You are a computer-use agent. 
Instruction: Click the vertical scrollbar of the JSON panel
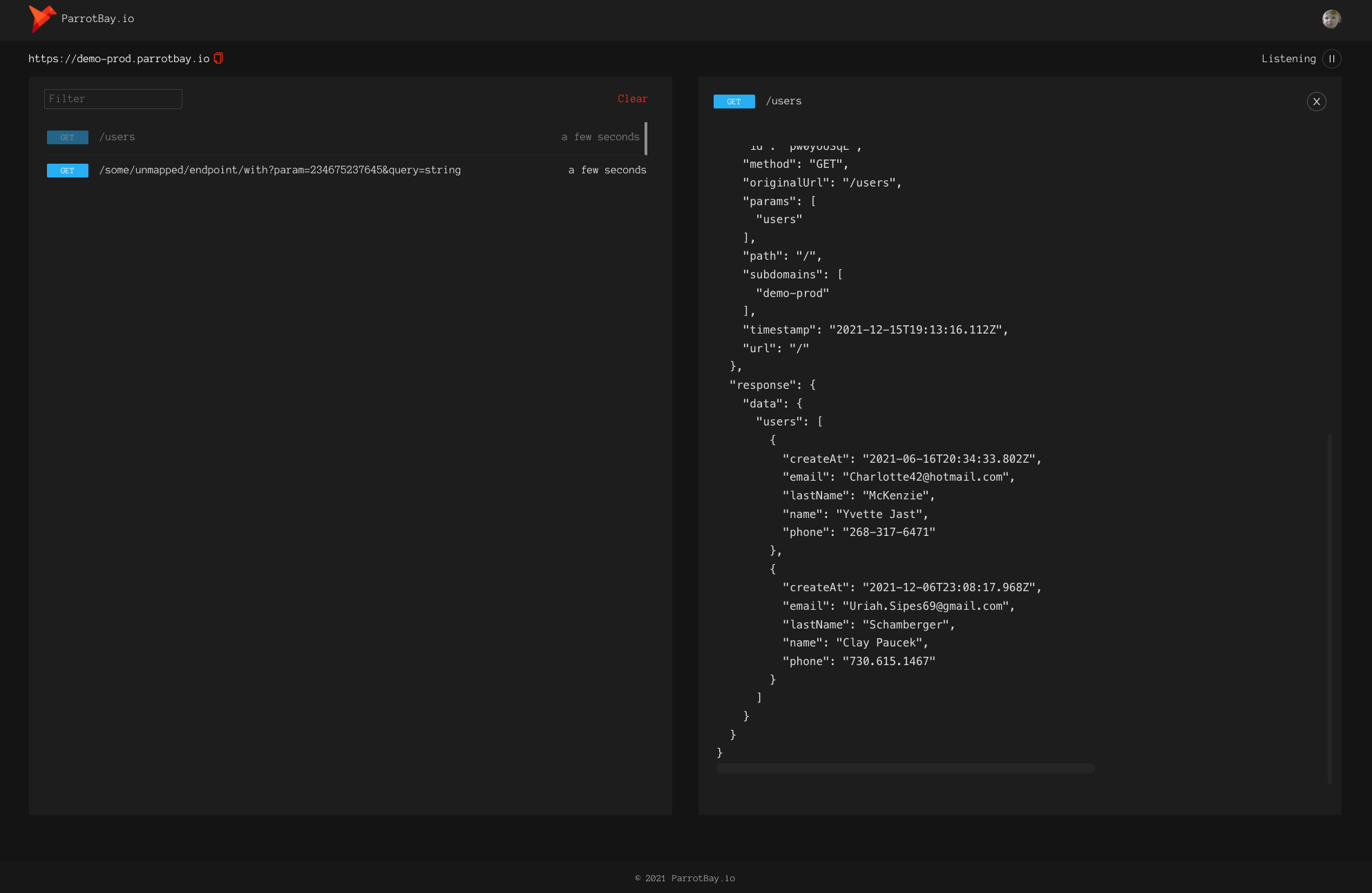(1329, 608)
